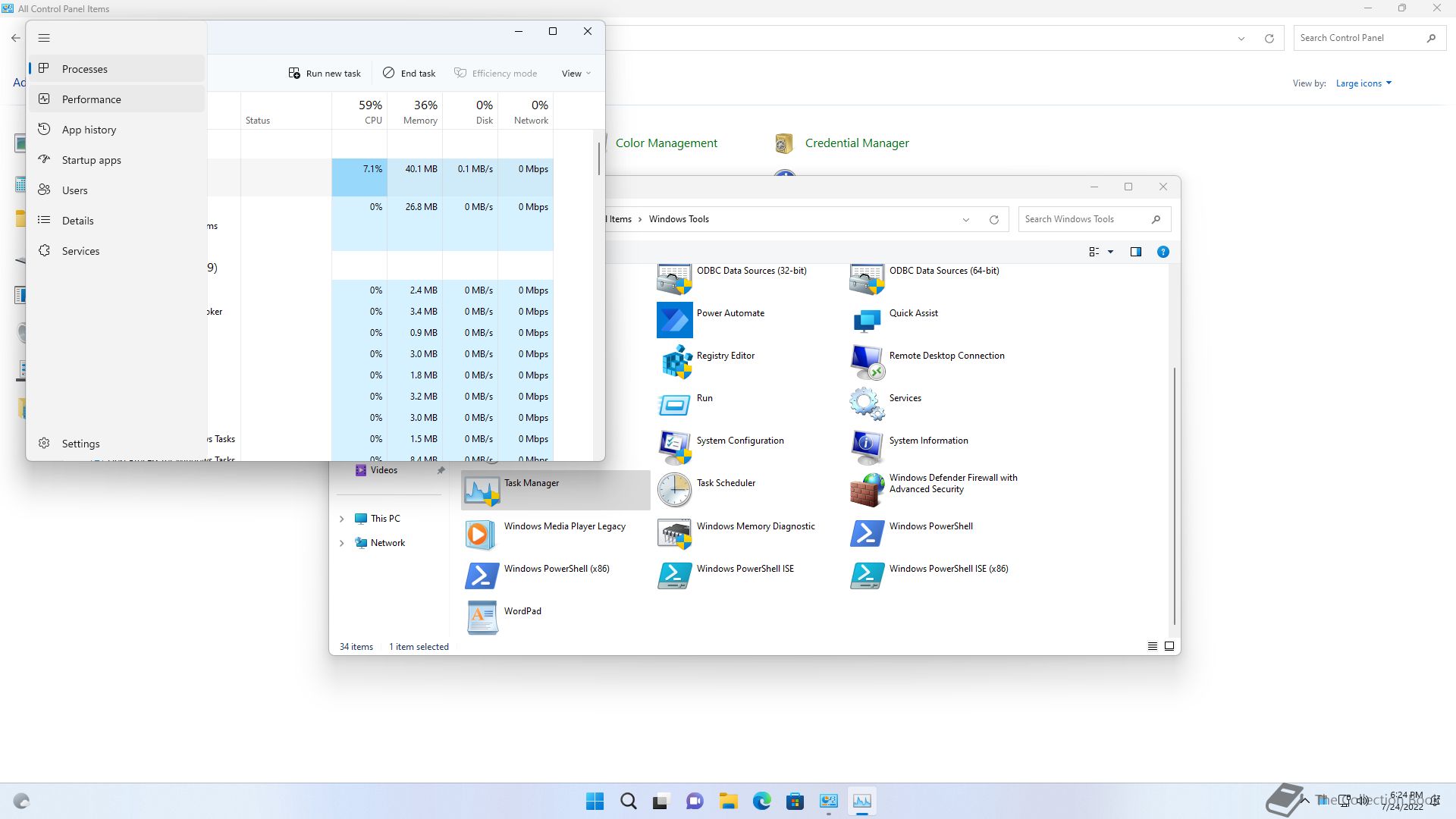Click Run new task button
This screenshot has height=819, width=1456.
tap(325, 74)
